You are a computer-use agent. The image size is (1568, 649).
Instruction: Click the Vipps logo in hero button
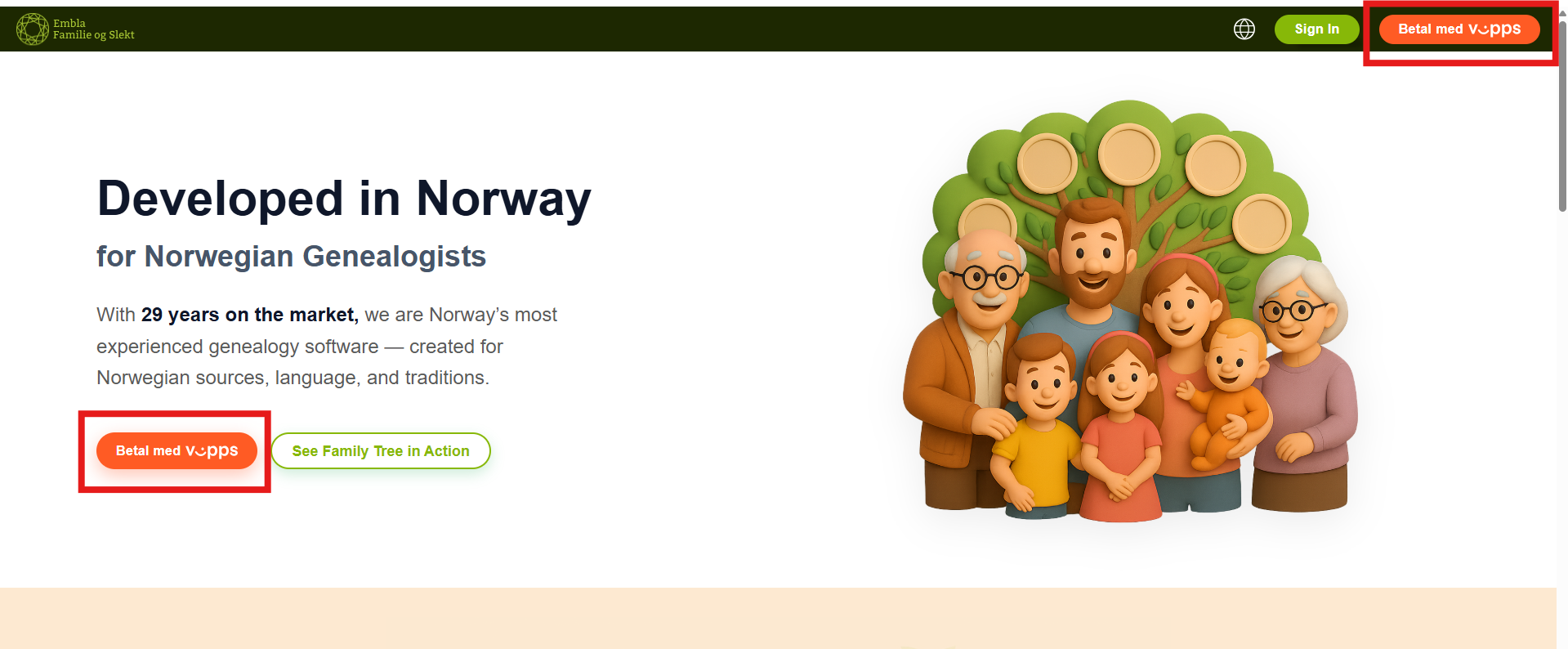click(212, 451)
